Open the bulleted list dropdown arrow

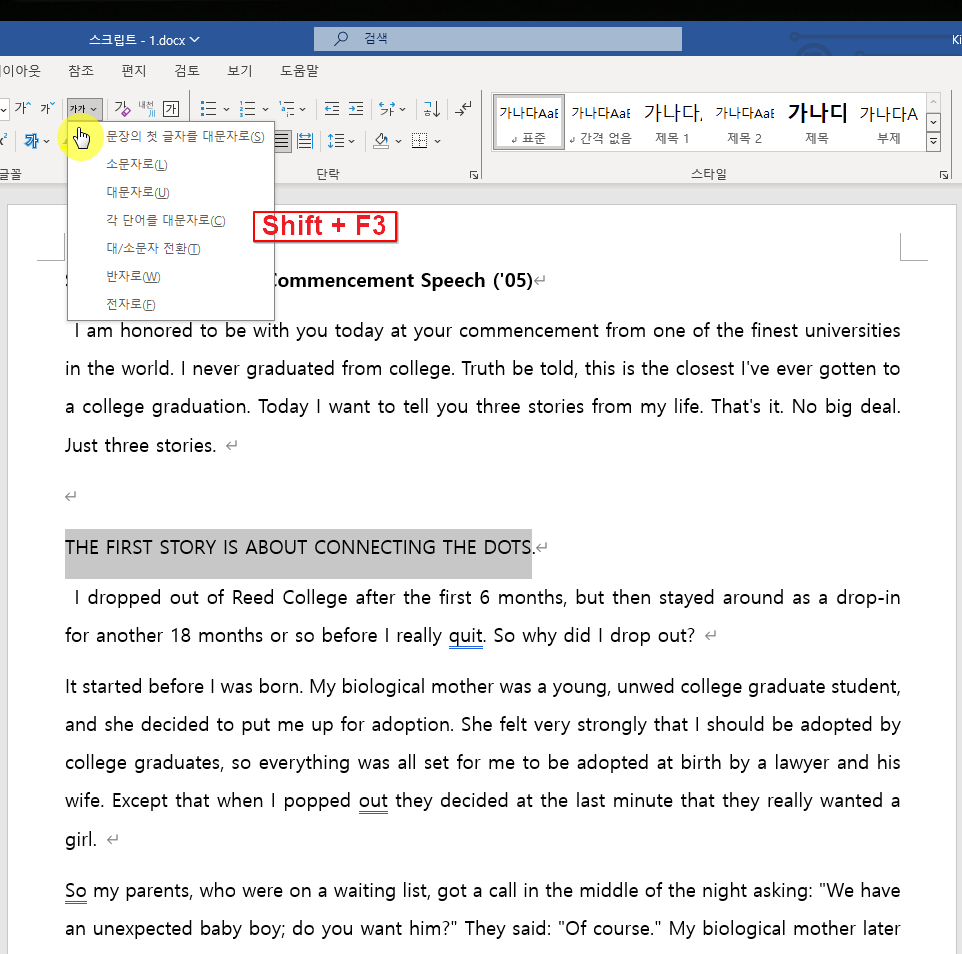pos(226,109)
